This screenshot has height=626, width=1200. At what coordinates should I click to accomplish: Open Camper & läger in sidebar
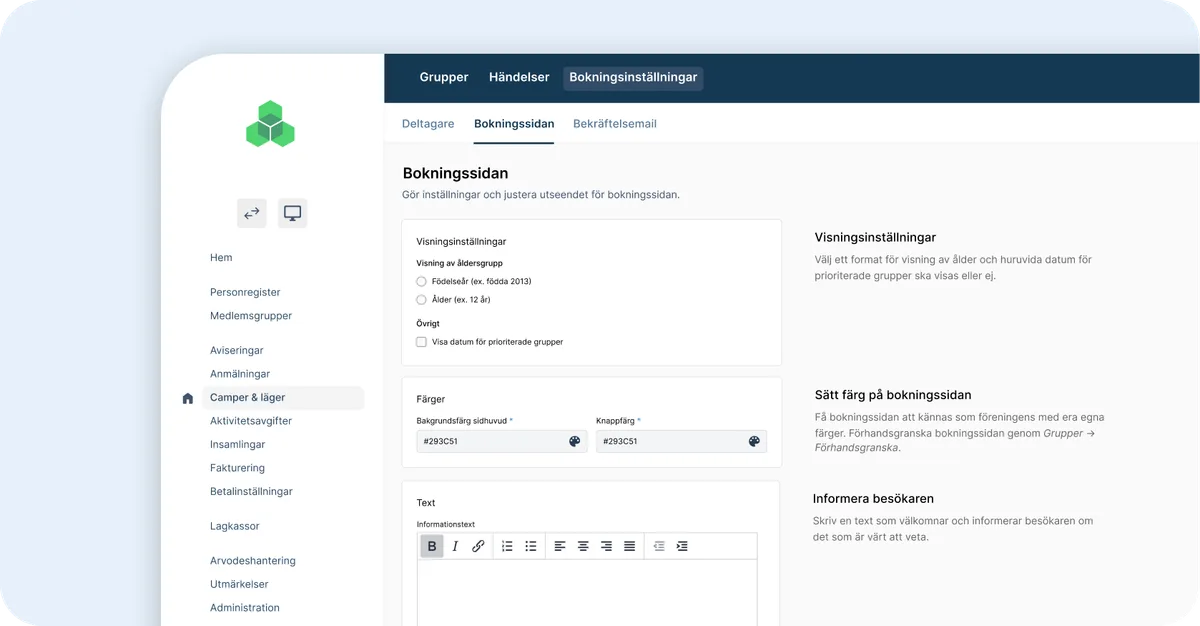(x=283, y=398)
